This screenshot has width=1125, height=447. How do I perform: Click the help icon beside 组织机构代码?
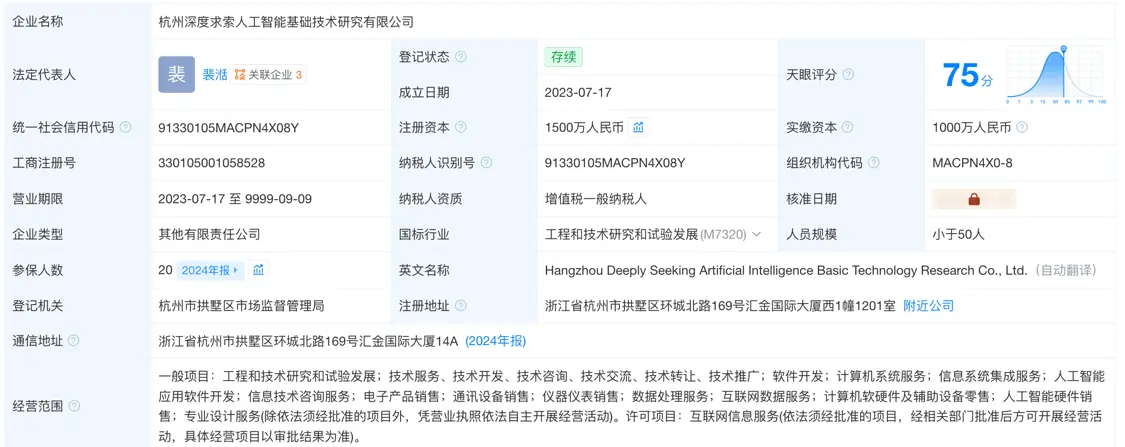click(x=873, y=163)
